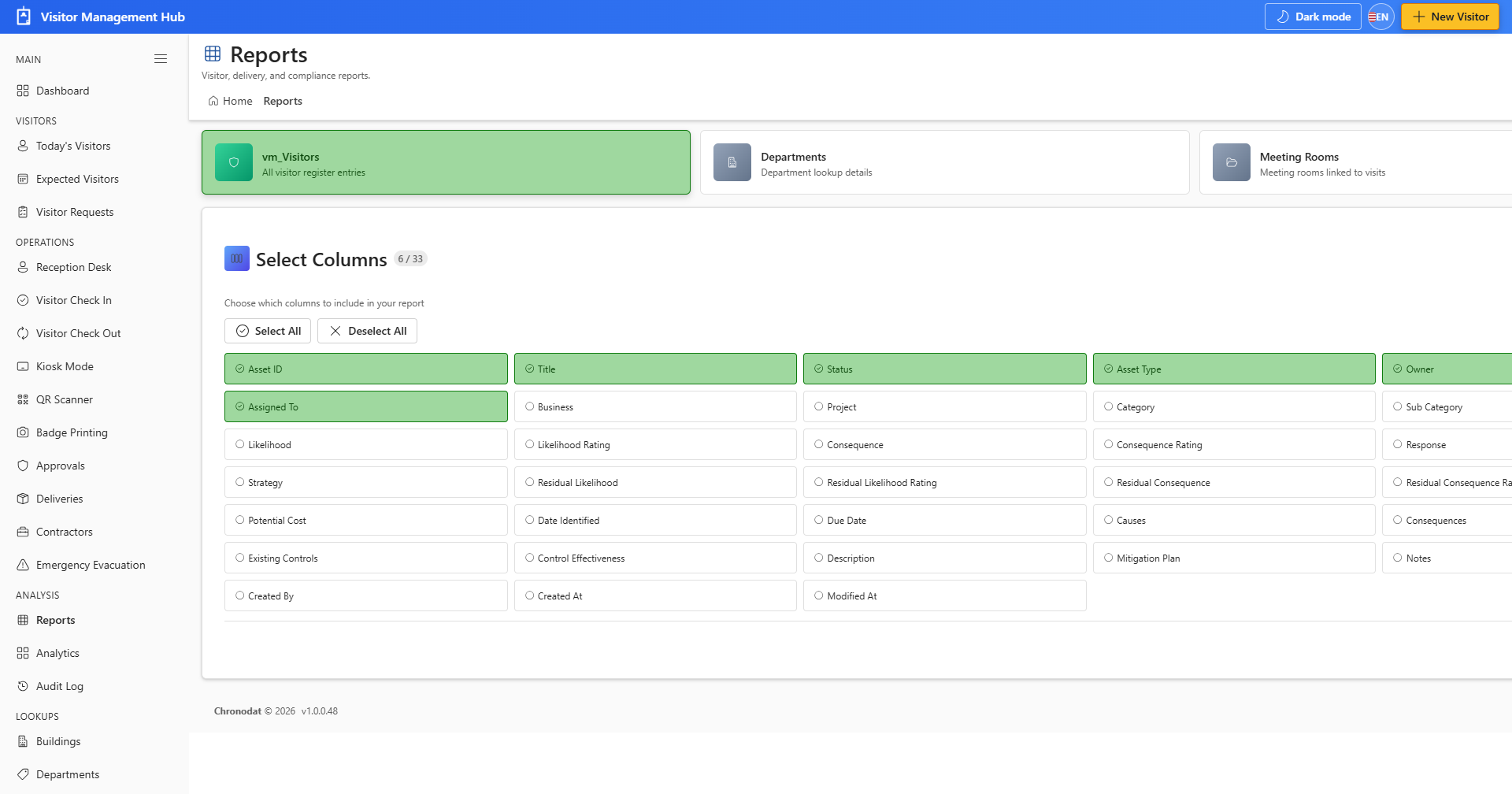1512x794 pixels.
Task: Click the Kiosk Mode icon
Action: pyautogui.click(x=23, y=366)
